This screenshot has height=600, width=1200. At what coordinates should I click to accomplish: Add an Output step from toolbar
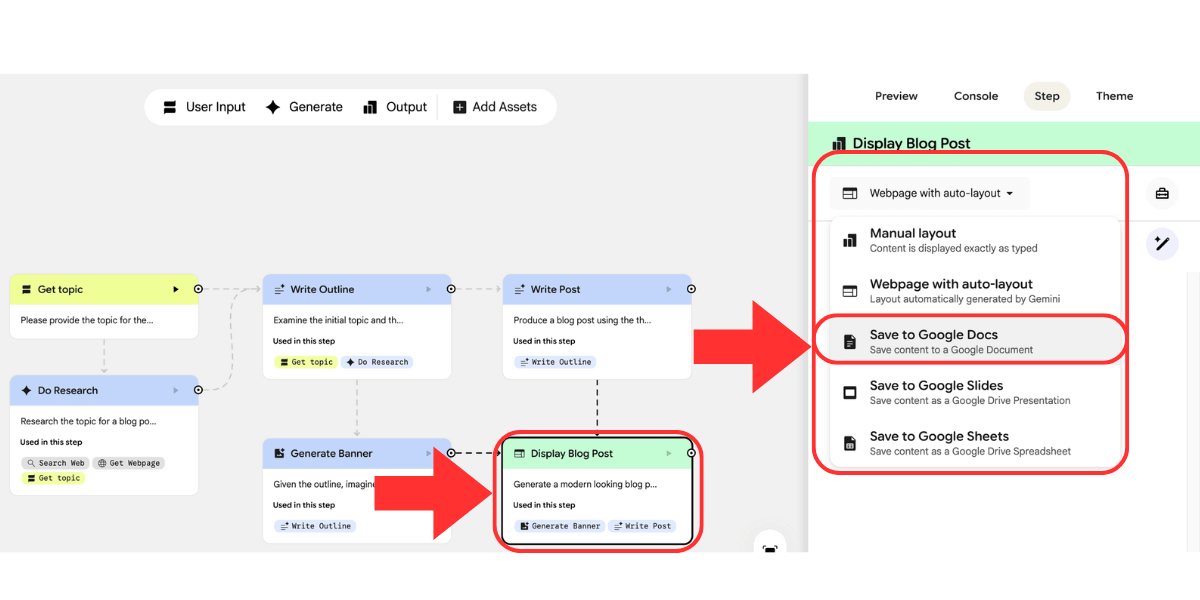pyautogui.click(x=395, y=107)
